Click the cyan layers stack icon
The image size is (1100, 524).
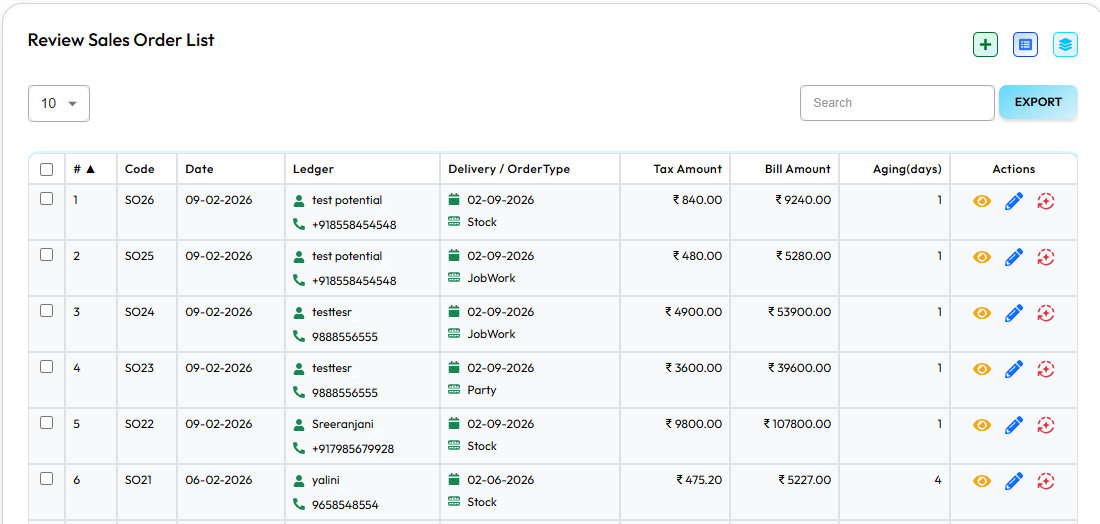[1065, 45]
